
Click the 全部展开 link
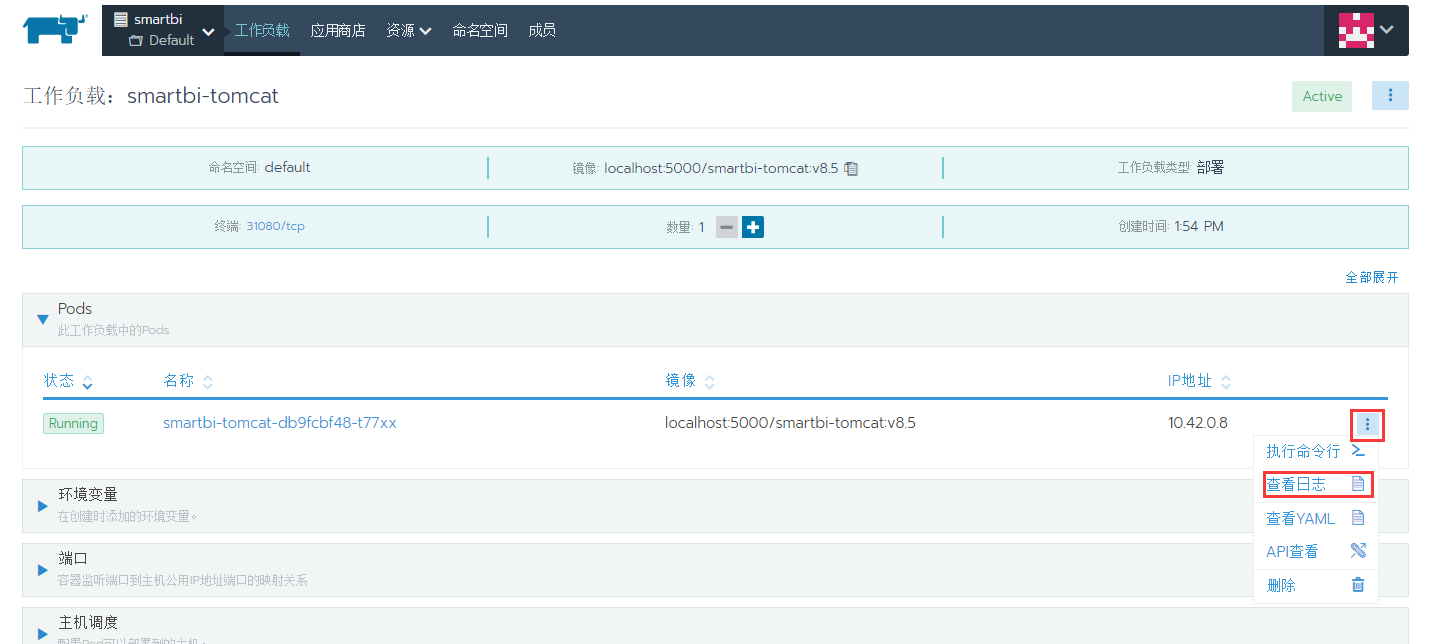(x=1372, y=277)
